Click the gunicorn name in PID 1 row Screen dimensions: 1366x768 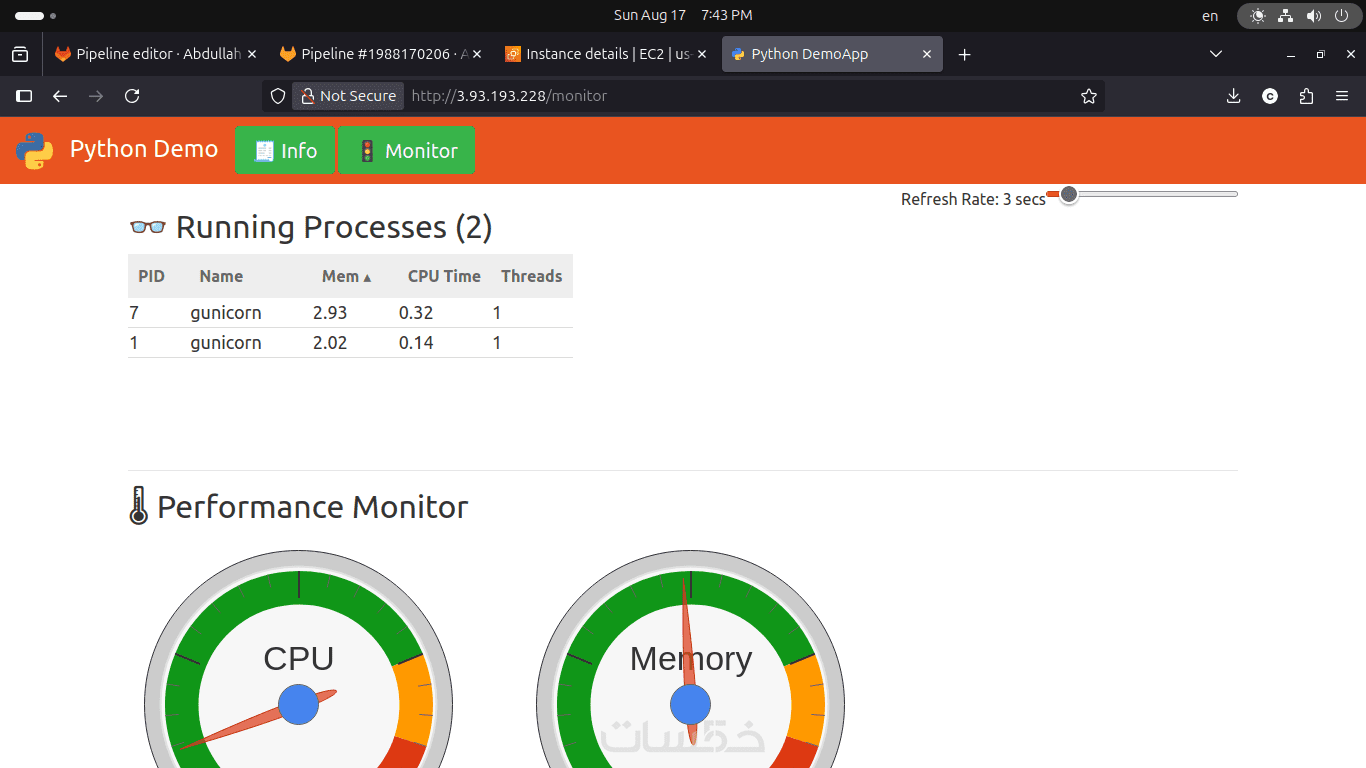tap(226, 343)
